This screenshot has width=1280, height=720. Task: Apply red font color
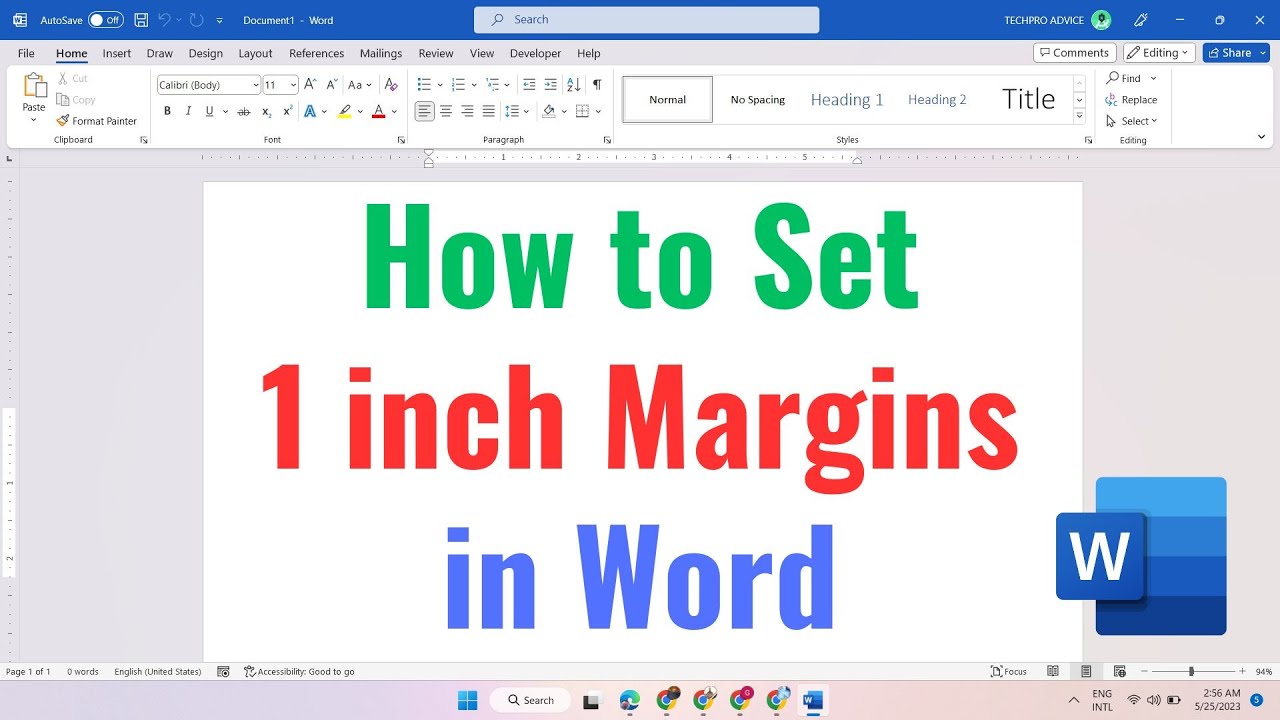[378, 111]
